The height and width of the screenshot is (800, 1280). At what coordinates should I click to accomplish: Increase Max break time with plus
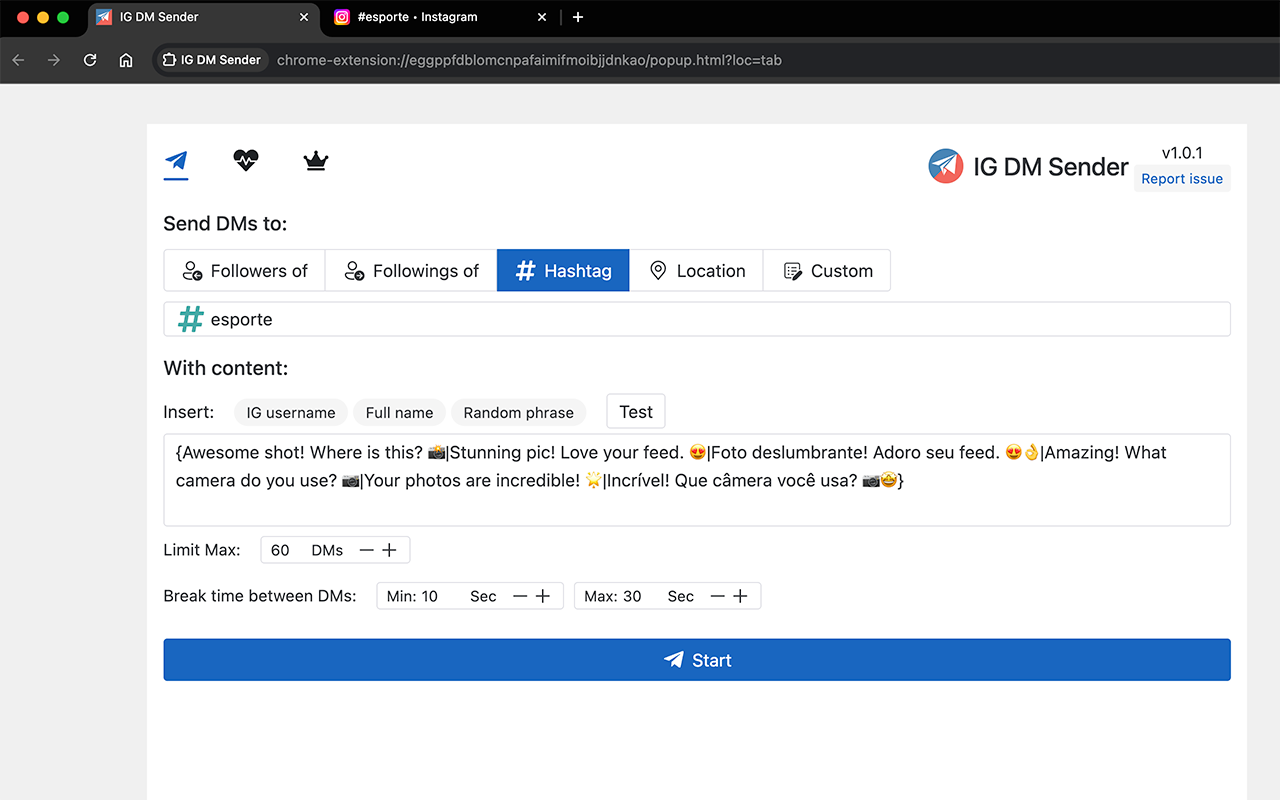740,596
